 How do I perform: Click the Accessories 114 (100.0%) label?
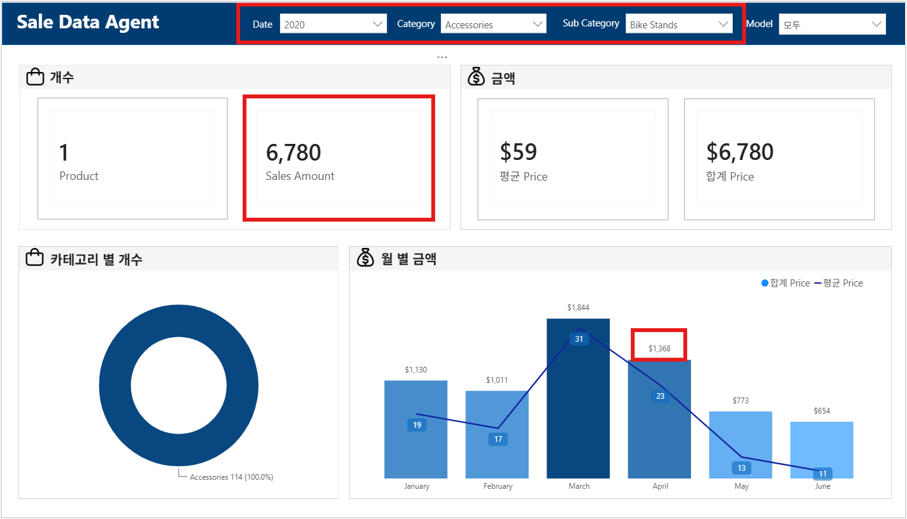click(x=231, y=477)
